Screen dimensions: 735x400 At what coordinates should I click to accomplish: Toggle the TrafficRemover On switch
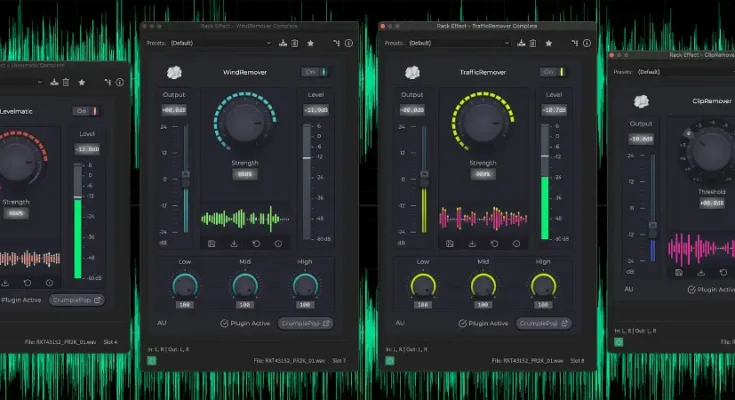pyautogui.click(x=552, y=72)
